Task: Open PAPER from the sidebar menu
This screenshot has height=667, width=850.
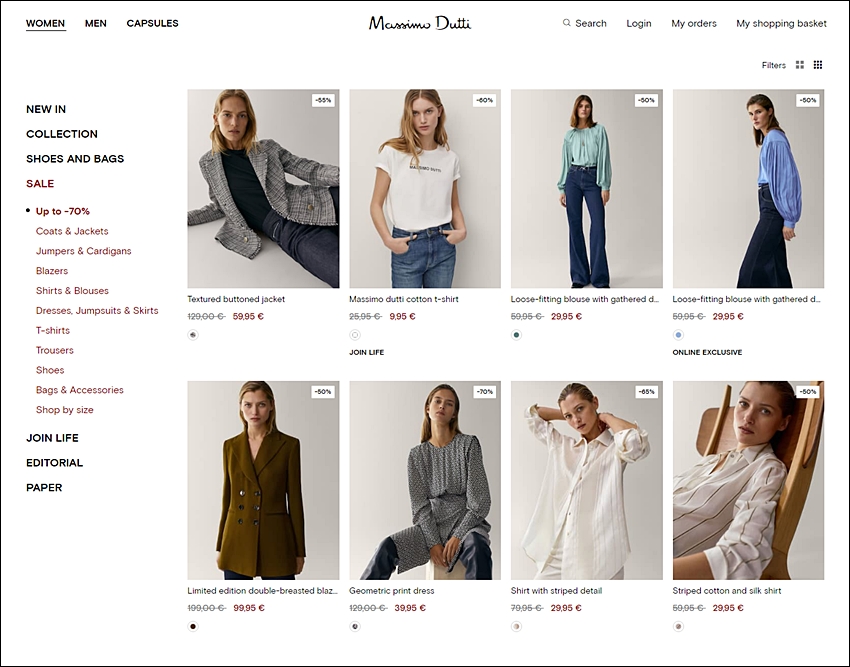Action: click(x=44, y=488)
